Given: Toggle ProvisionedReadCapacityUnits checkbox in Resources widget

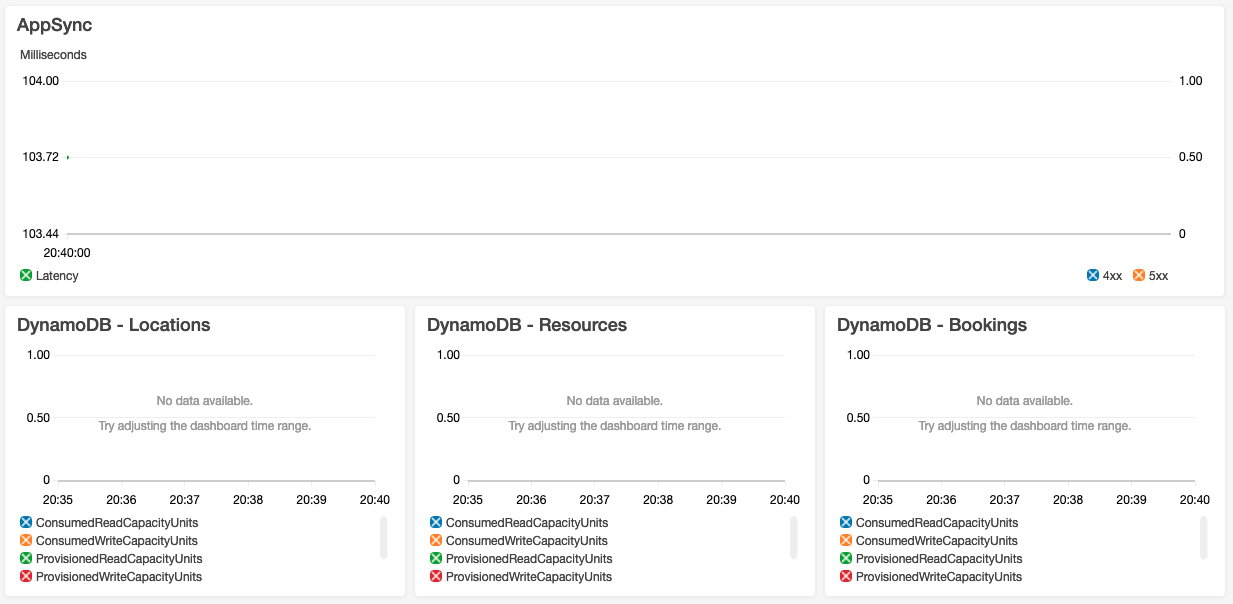Looking at the screenshot, I should (x=436, y=558).
